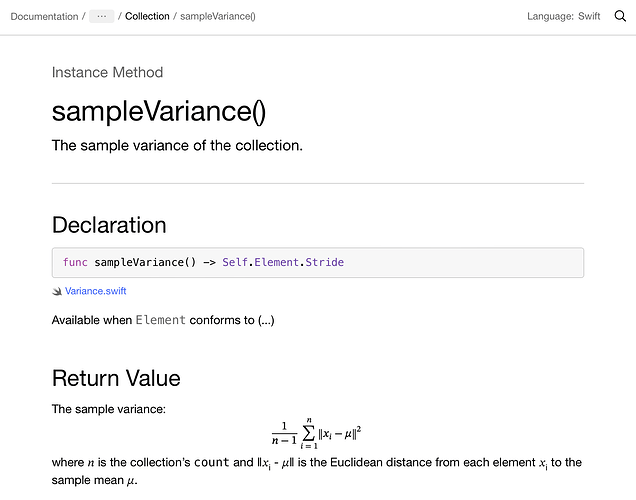This screenshot has width=636, height=500.
Task: Click Element type in declaration
Action: click(277, 262)
